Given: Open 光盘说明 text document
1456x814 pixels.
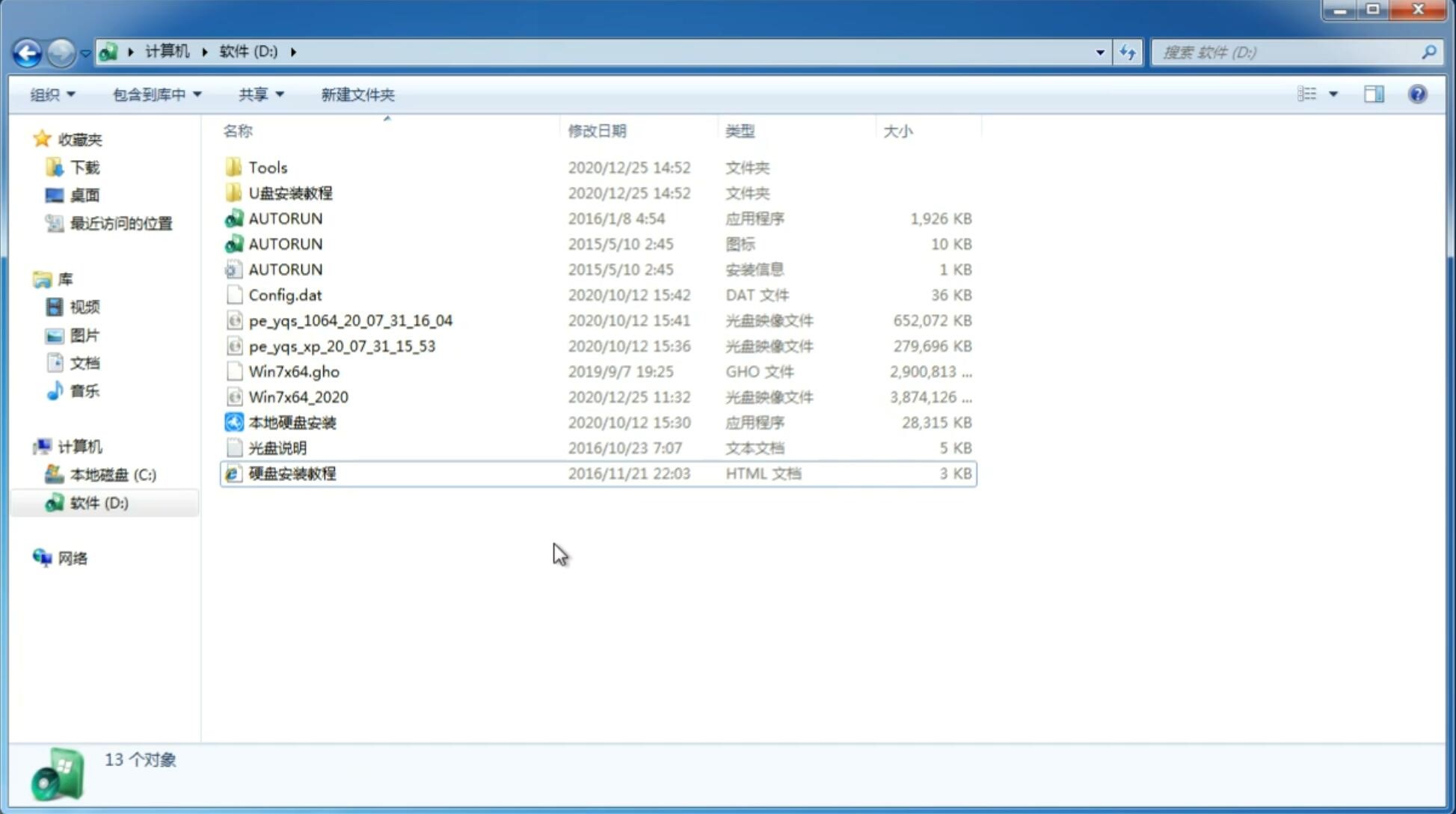Looking at the screenshot, I should click(x=277, y=448).
